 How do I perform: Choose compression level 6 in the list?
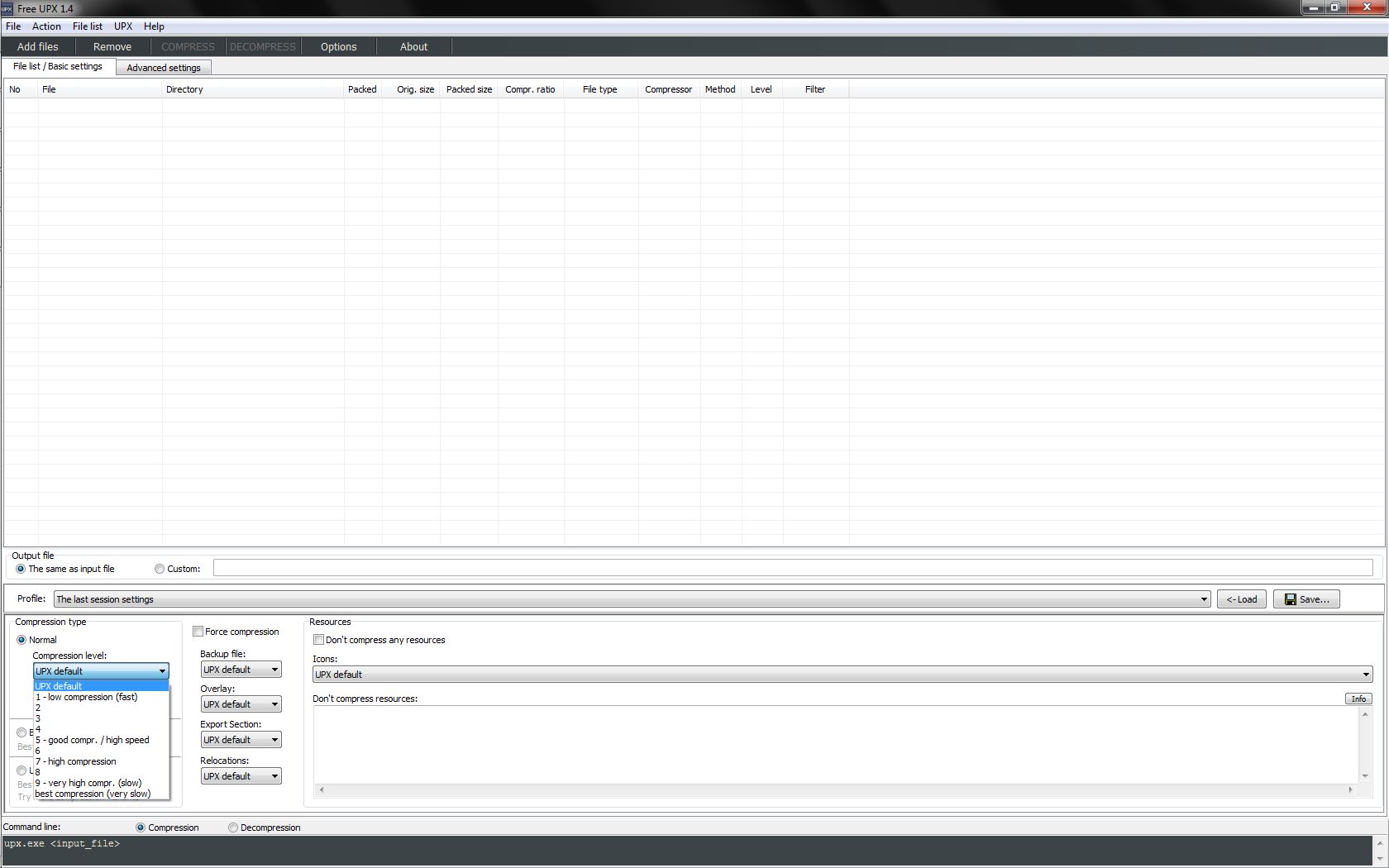[x=101, y=751]
